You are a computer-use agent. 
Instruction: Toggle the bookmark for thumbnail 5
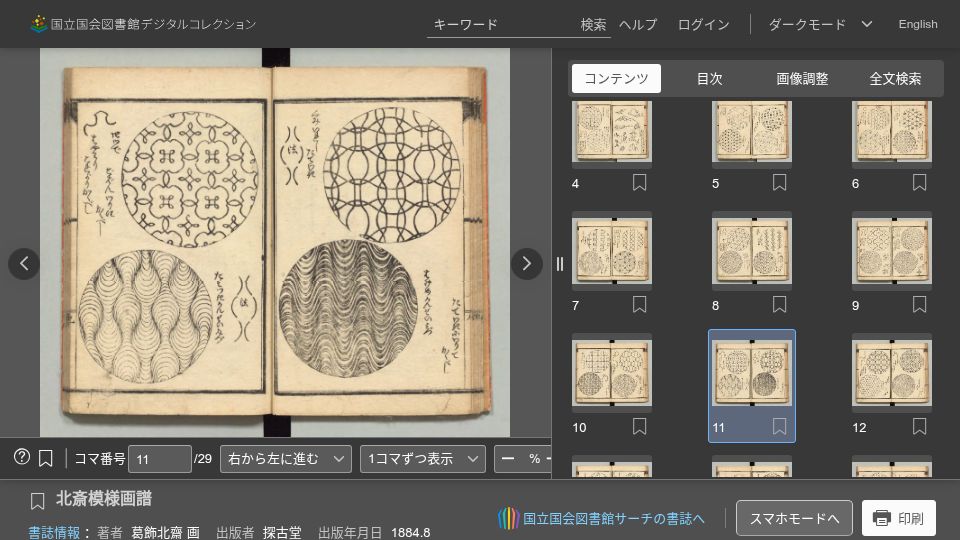point(779,182)
